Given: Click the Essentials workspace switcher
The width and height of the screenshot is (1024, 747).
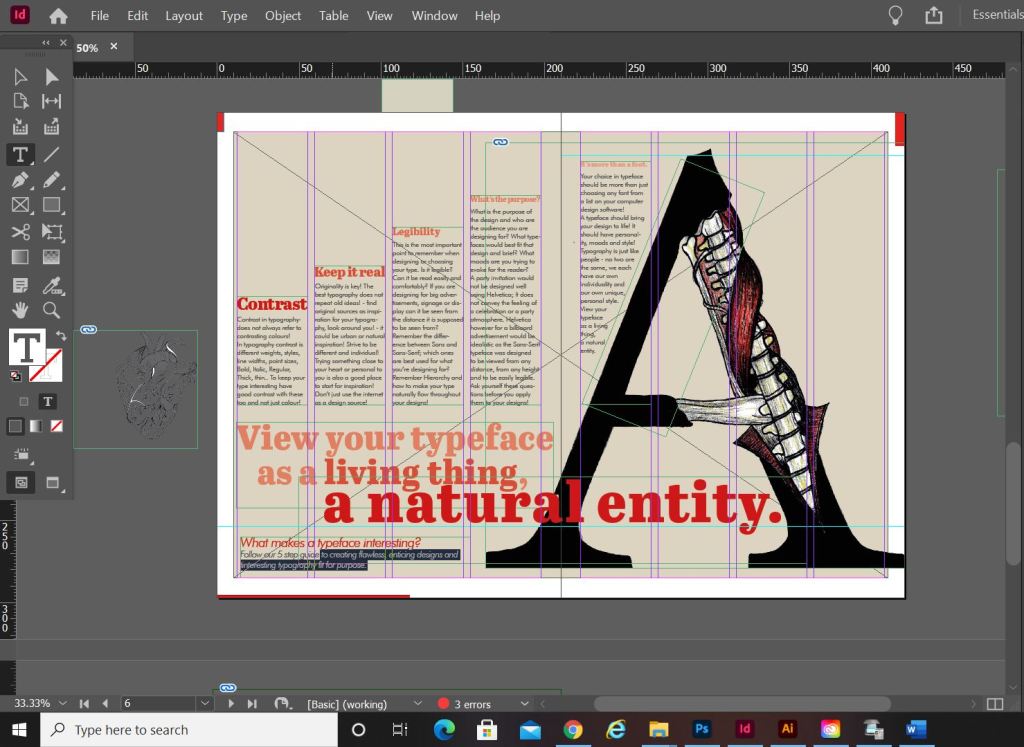Looking at the screenshot, I should click(996, 15).
